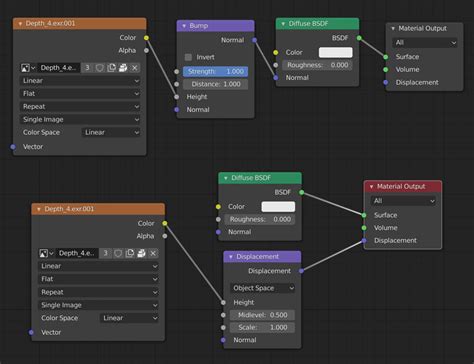Collapse Diffuse BSDF node with unconnected Normal
Image resolution: width=474 pixels, height=364 pixels.
point(226,178)
